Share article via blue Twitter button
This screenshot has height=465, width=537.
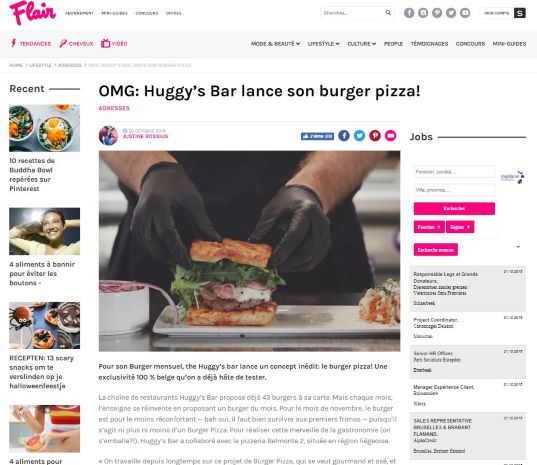[359, 136]
